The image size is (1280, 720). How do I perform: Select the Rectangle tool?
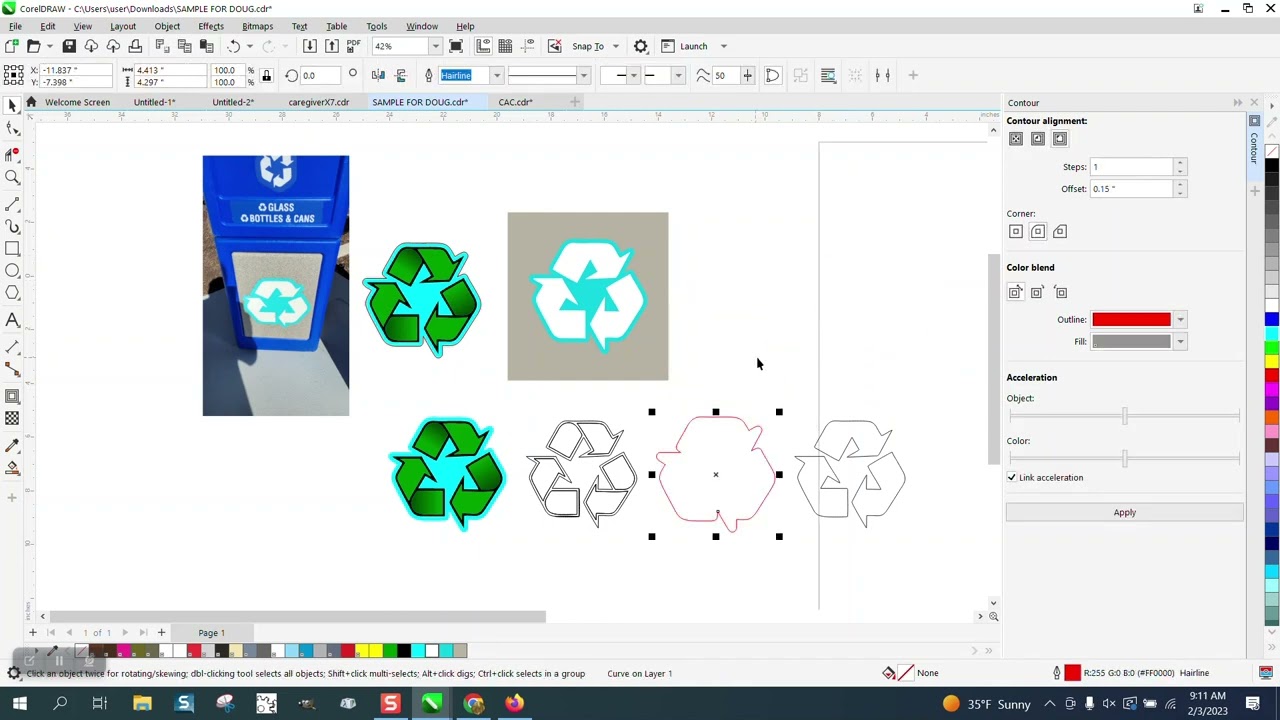12,249
